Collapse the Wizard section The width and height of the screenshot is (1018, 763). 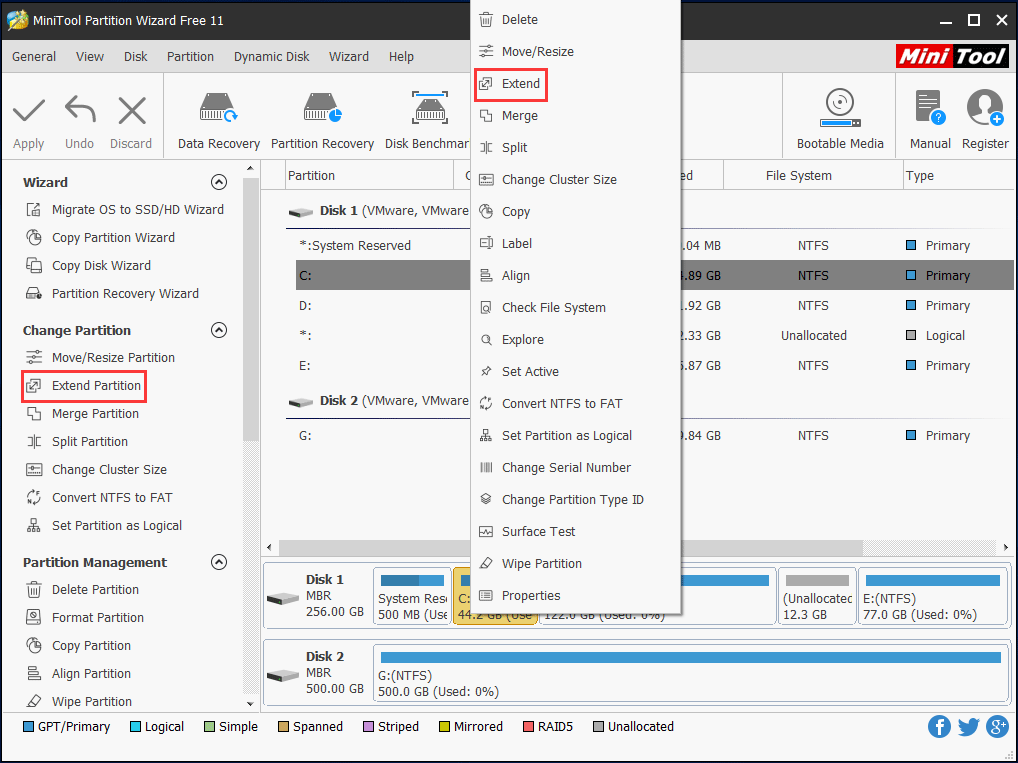click(x=219, y=182)
